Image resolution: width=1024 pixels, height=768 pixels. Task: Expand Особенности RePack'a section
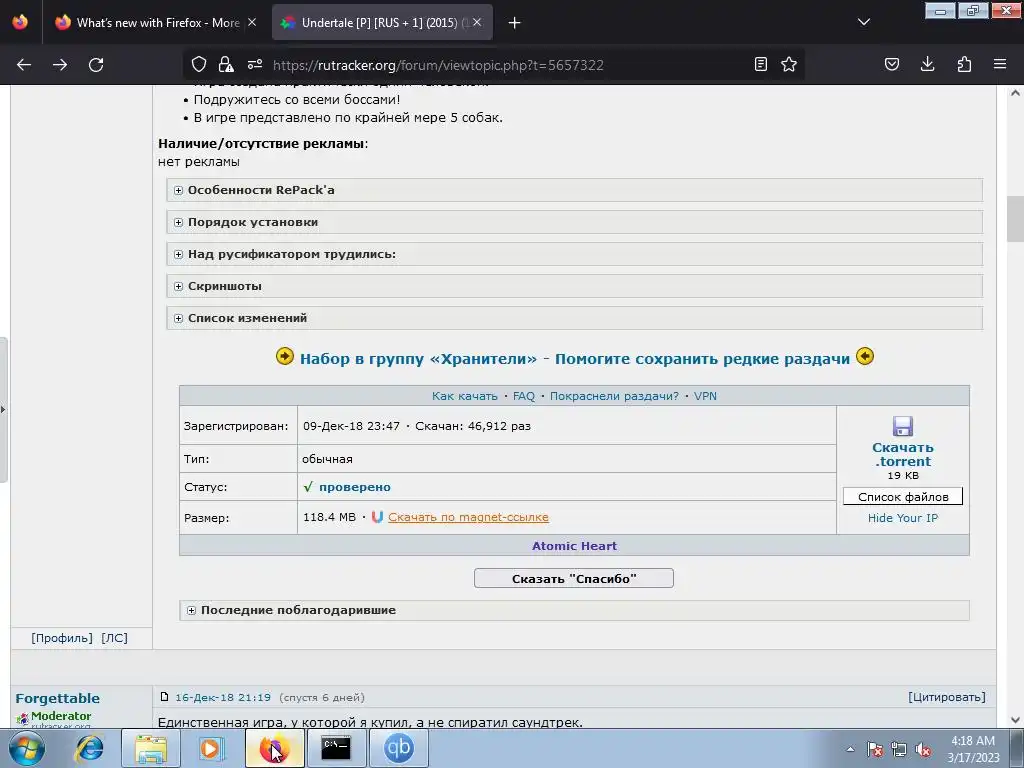tap(575, 190)
